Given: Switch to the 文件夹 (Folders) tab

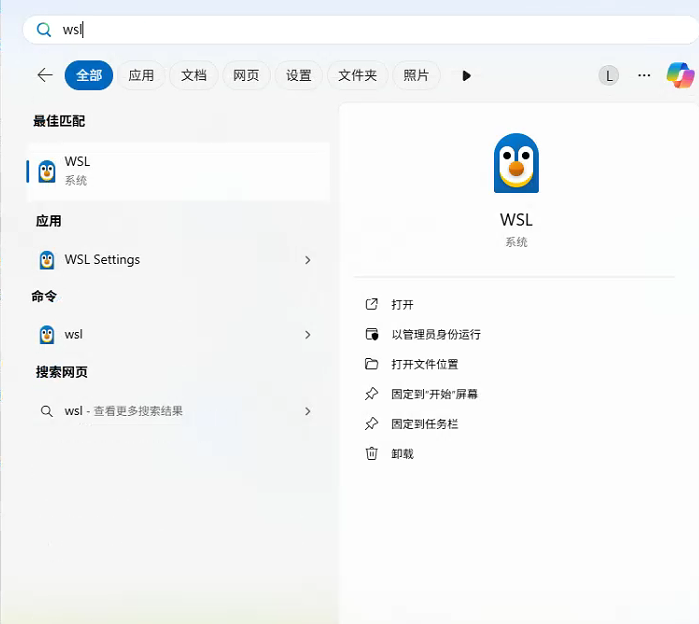Looking at the screenshot, I should coord(358,75).
